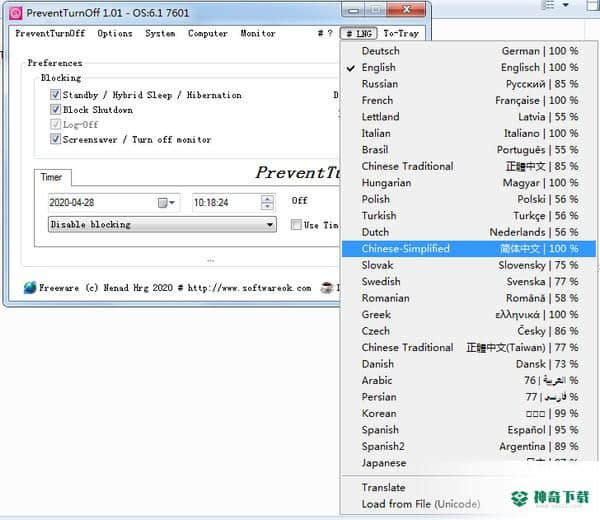Choose Spanish2 Argentina entry
This screenshot has width=600, height=520.
click(468, 446)
